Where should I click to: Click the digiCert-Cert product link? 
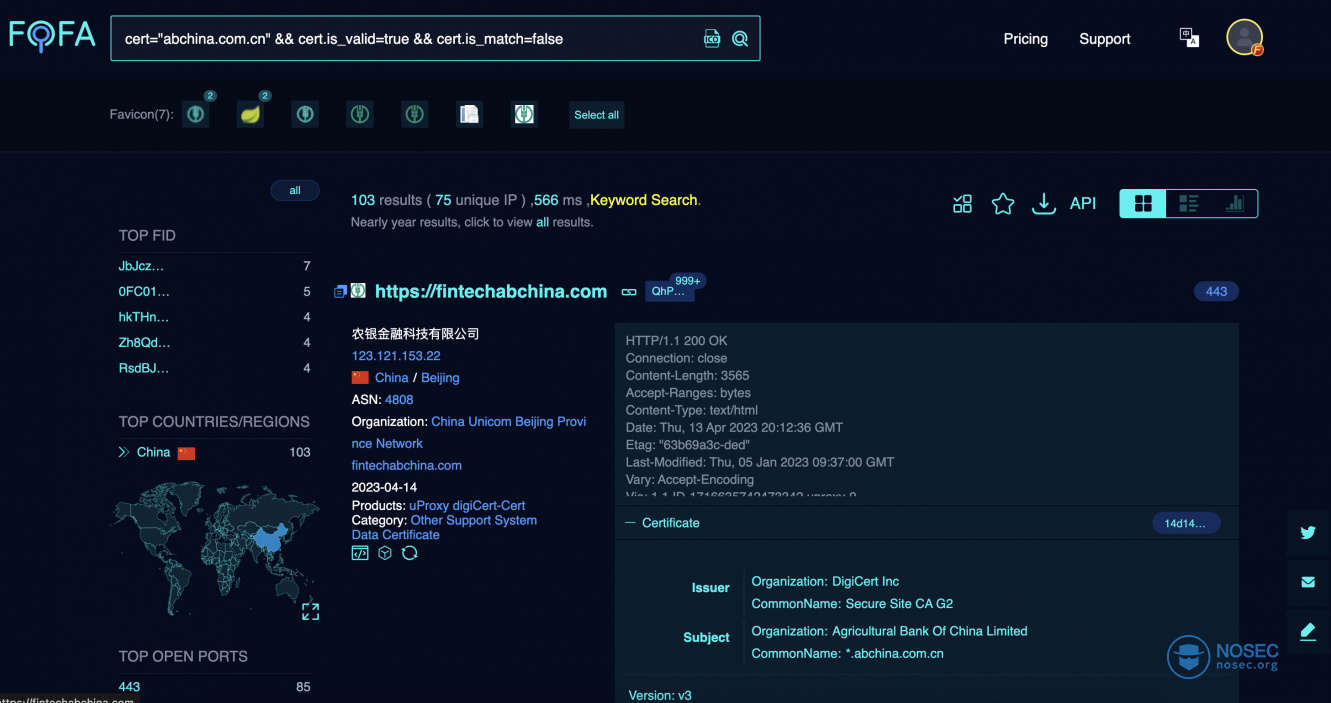coord(489,506)
